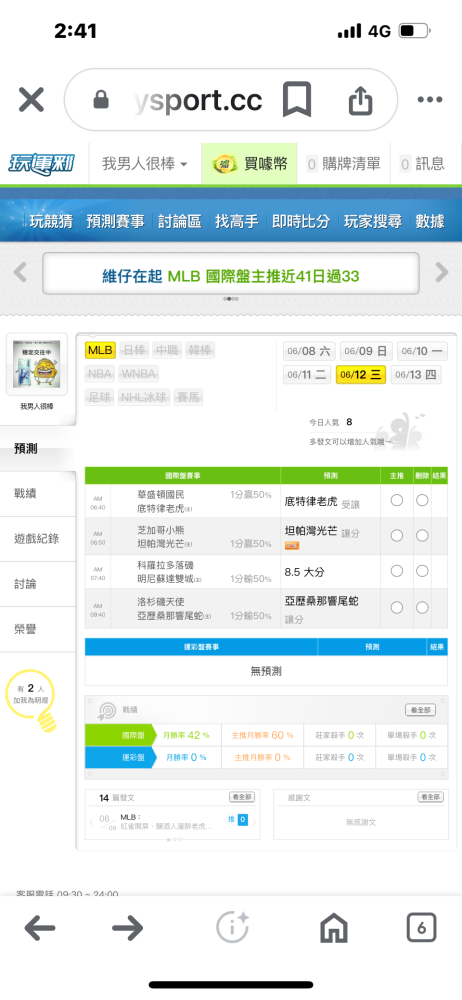This screenshot has height=1000, width=462.
Task: Open the 數據 nav menu
Action: pyautogui.click(x=430, y=221)
